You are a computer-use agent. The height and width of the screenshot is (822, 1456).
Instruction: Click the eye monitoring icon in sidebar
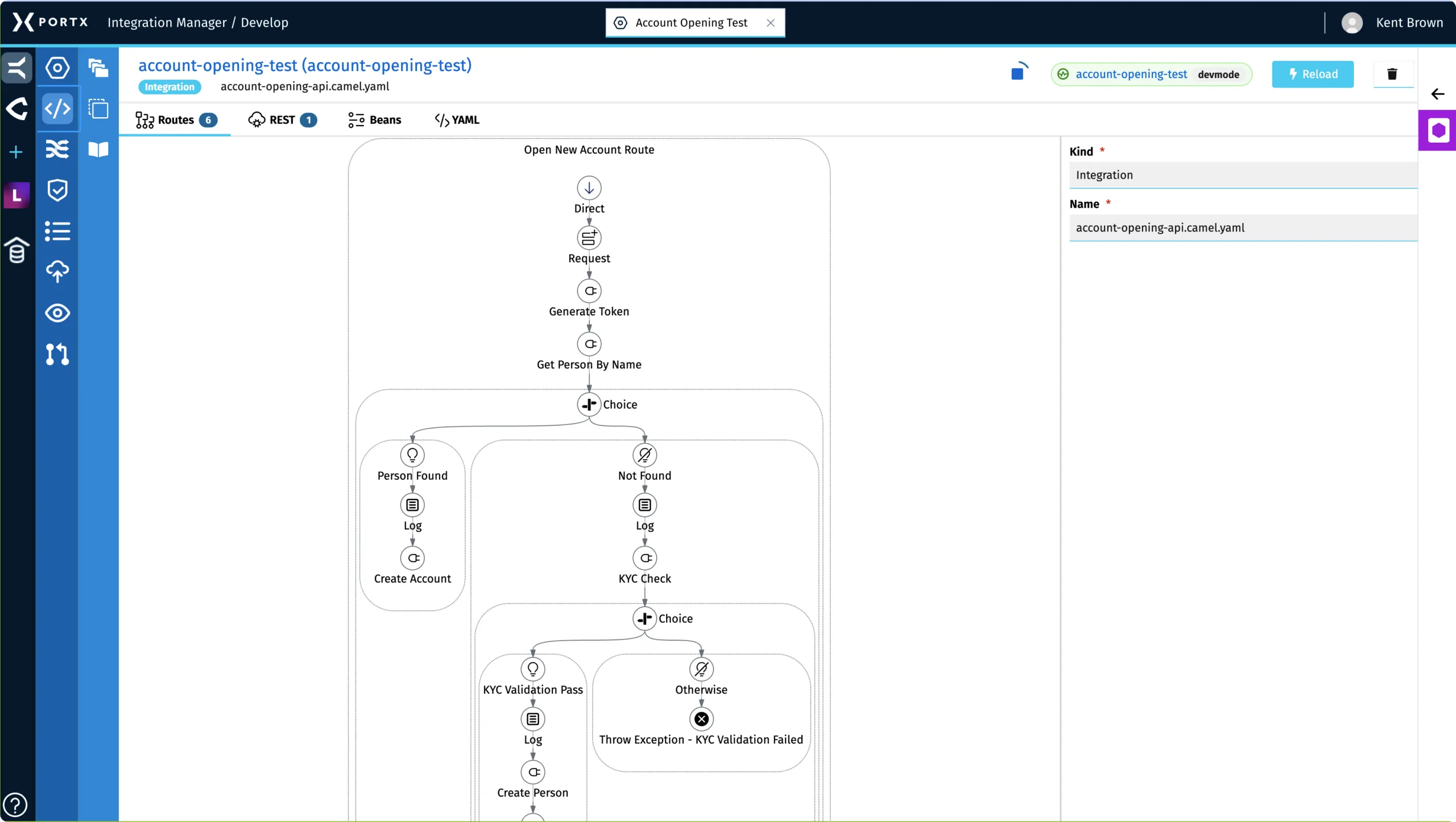pyautogui.click(x=57, y=313)
